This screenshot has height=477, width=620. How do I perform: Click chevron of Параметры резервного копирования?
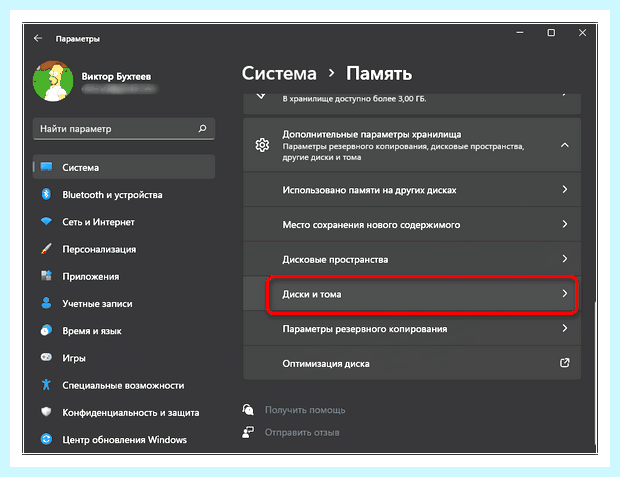(x=565, y=328)
